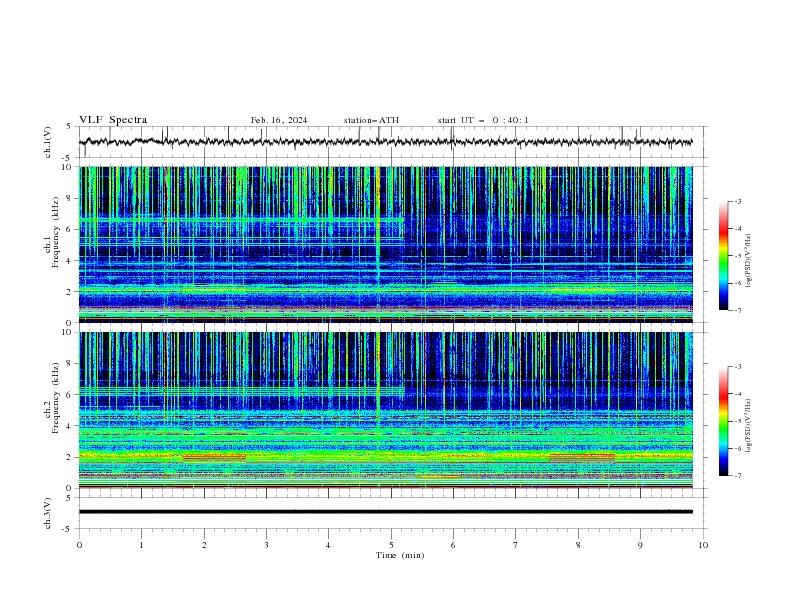Screen dimensions: 792x612
Task: Click time axis tick label "6"
Action: (x=453, y=545)
